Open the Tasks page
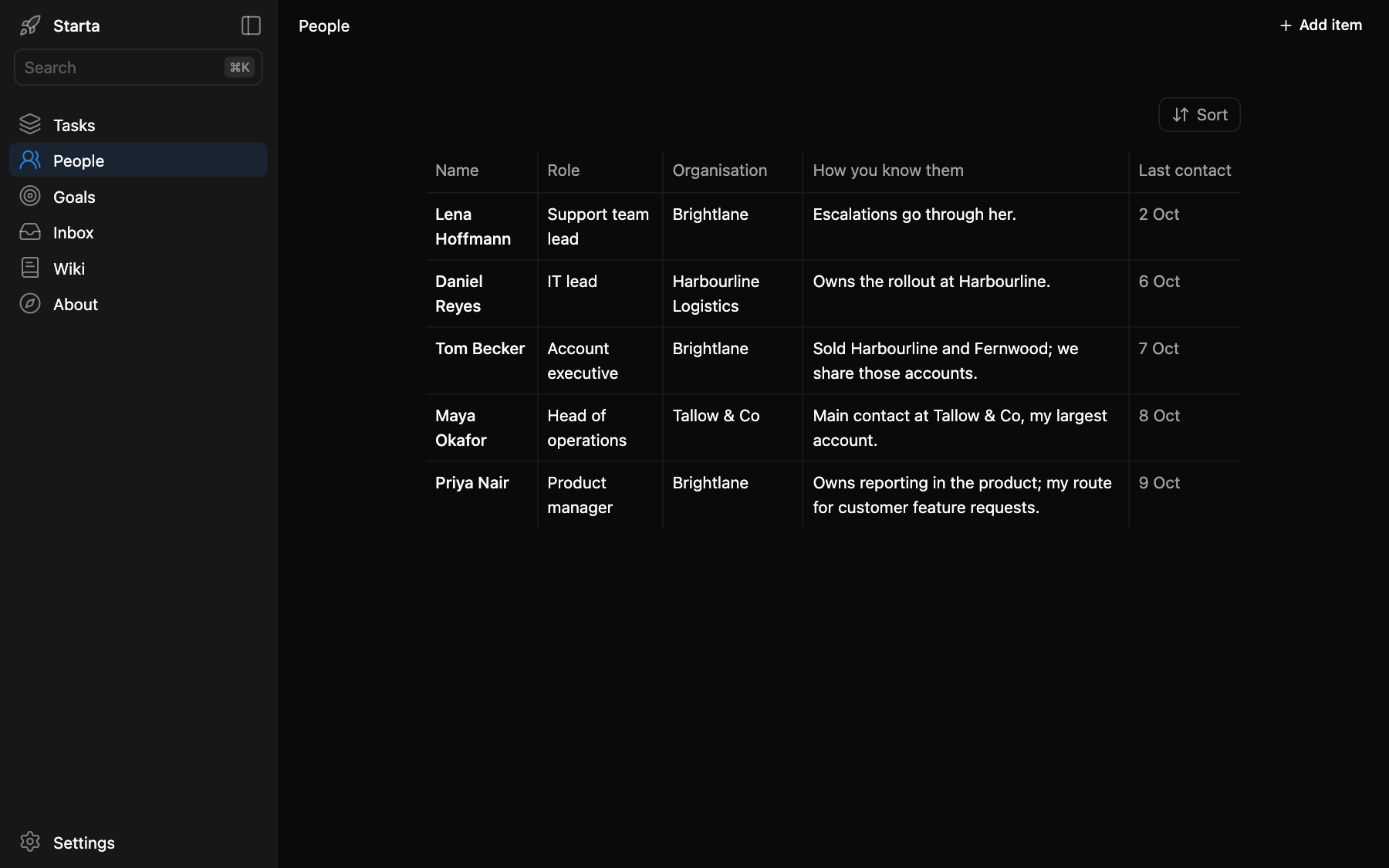Image resolution: width=1389 pixels, height=868 pixels. point(138,124)
